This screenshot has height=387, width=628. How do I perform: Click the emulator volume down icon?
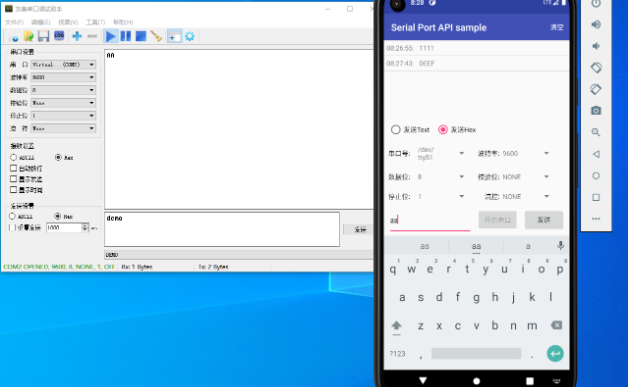[x=596, y=46]
